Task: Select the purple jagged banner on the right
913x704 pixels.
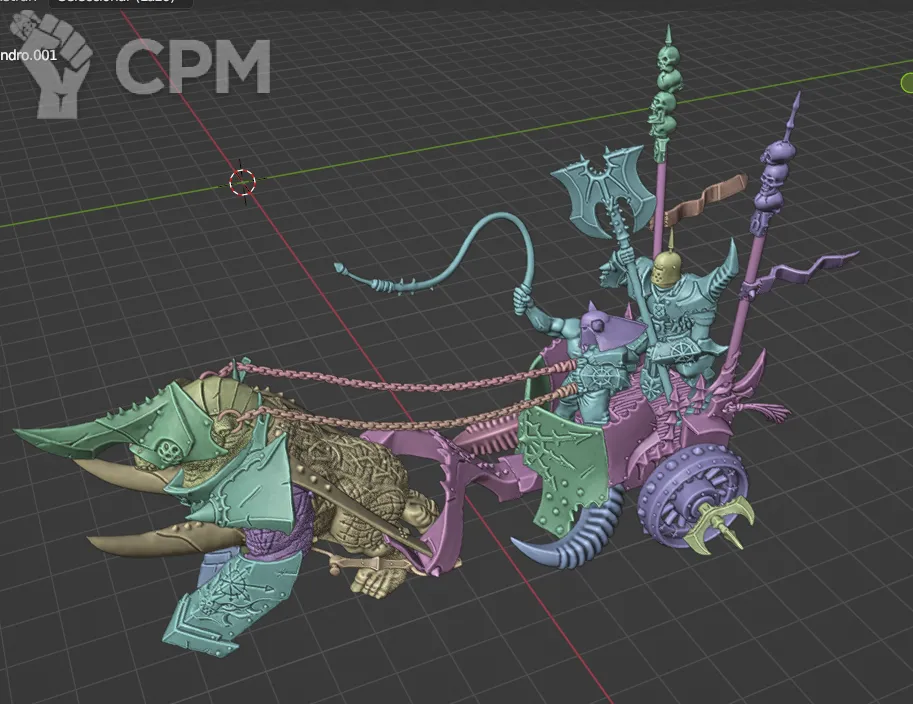Action: 808,270
